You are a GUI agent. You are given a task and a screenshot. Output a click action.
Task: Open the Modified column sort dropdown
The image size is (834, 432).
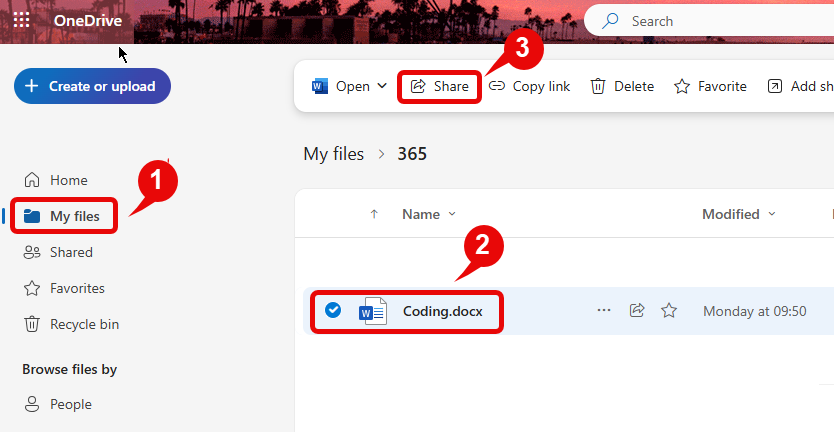pyautogui.click(x=771, y=214)
